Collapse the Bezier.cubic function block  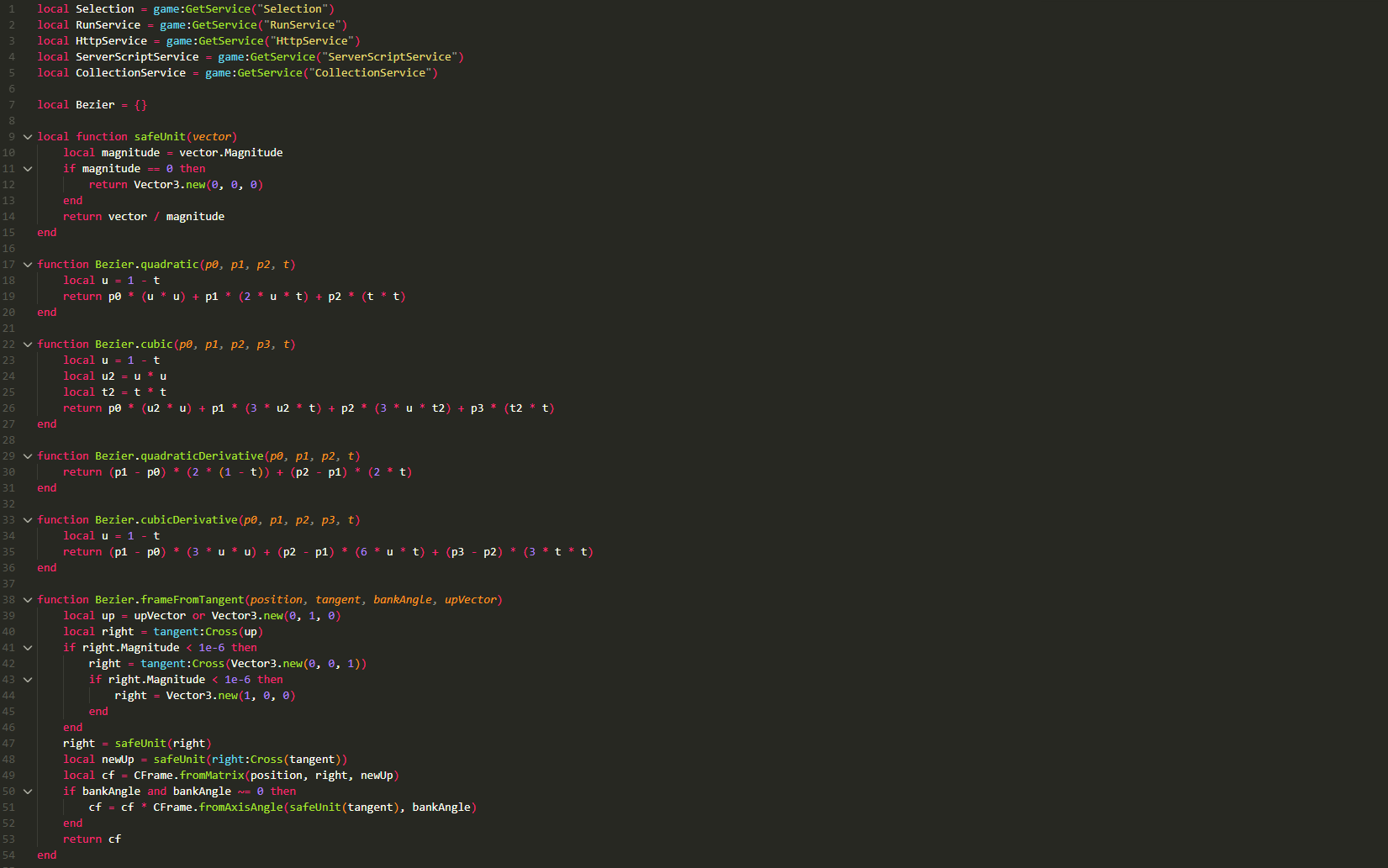tap(28, 344)
